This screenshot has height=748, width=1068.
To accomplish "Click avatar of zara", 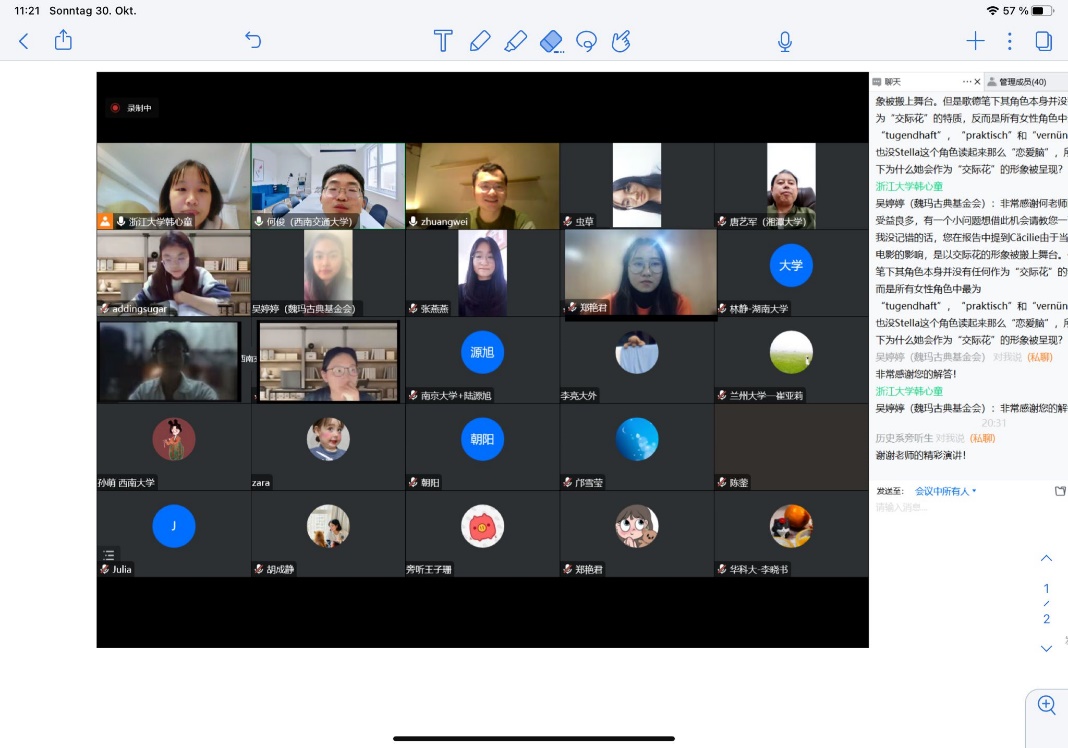I will click(328, 439).
